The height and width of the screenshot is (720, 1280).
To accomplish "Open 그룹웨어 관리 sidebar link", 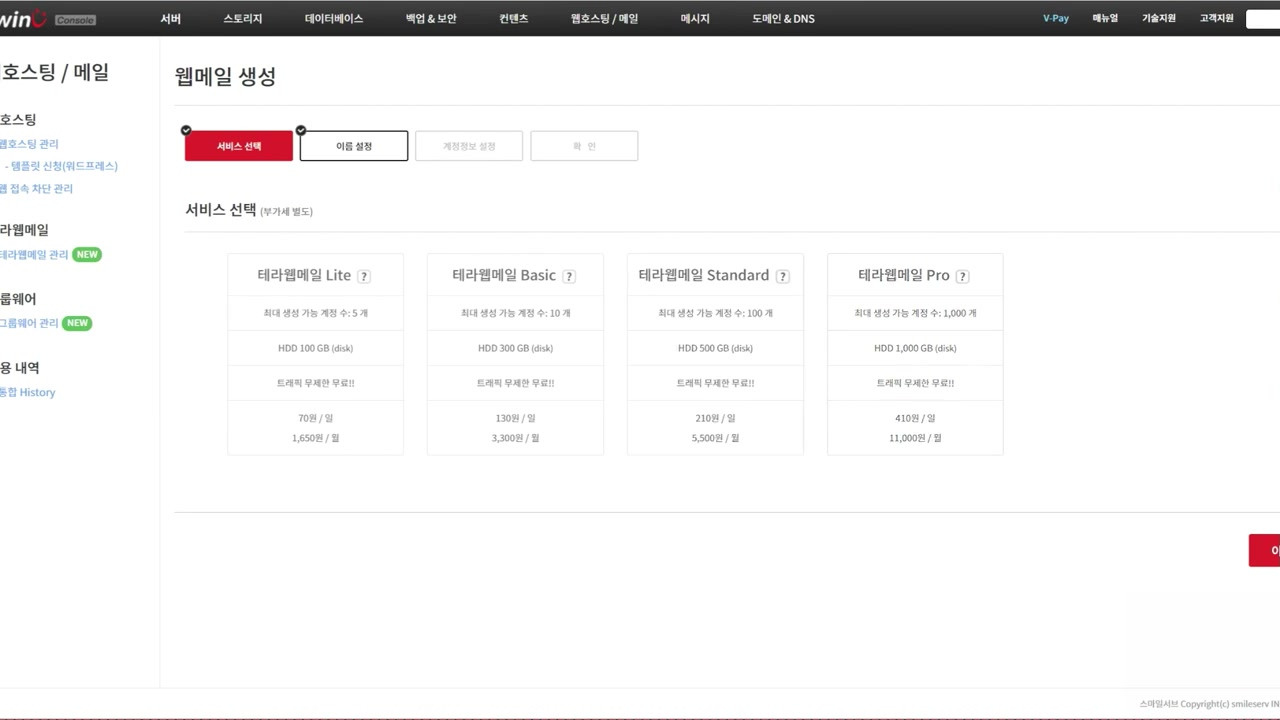I will pos(29,324).
